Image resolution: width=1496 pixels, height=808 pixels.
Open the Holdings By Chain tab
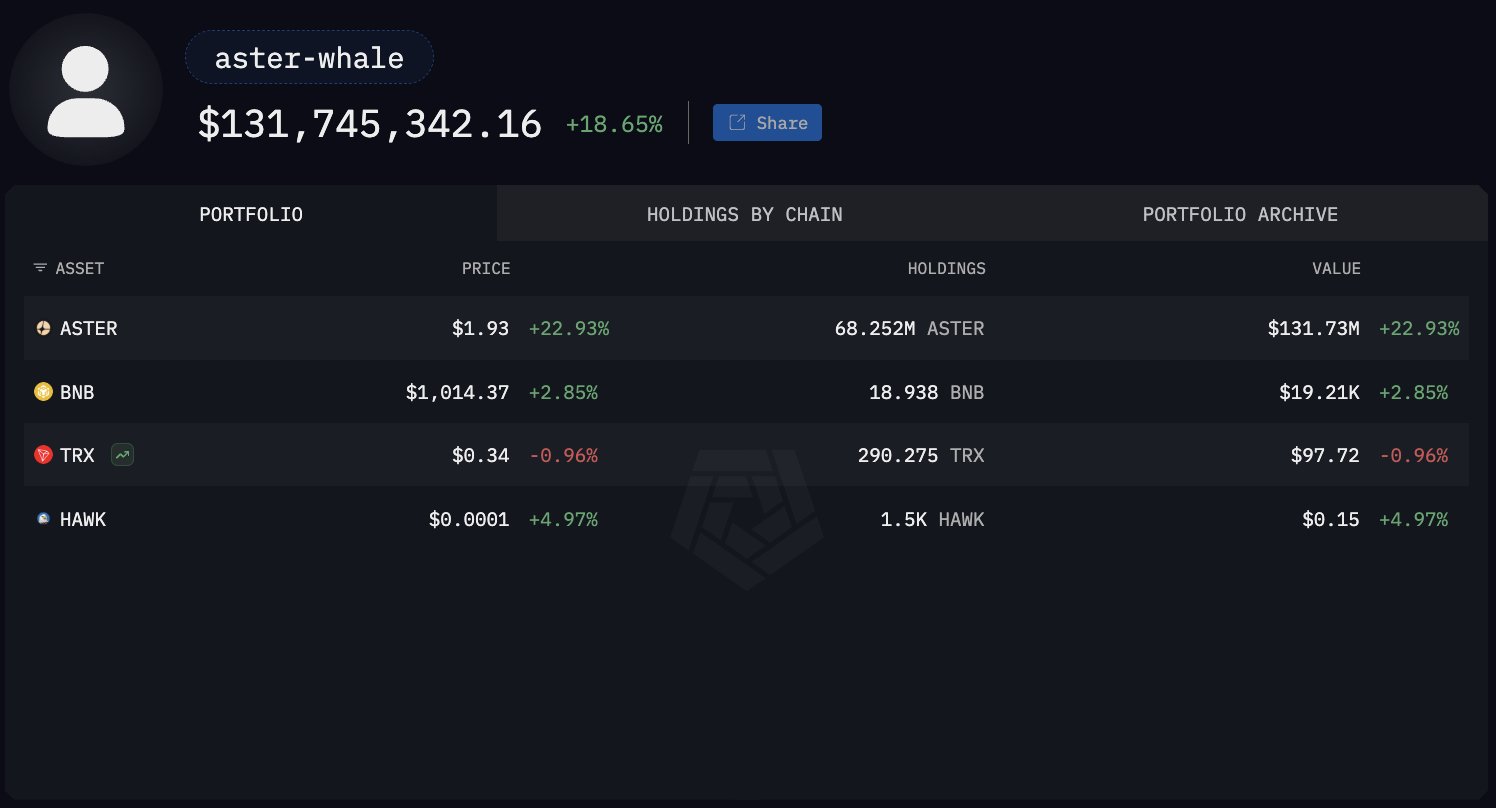(744, 214)
